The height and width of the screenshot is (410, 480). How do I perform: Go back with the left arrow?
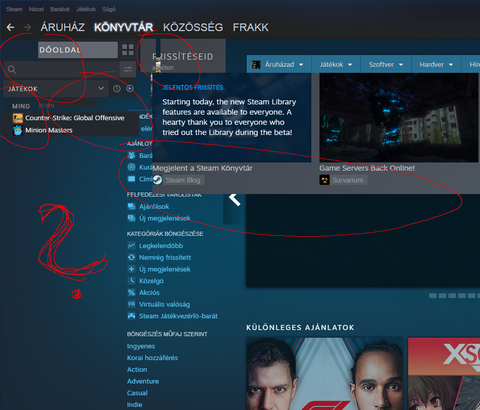[11, 27]
